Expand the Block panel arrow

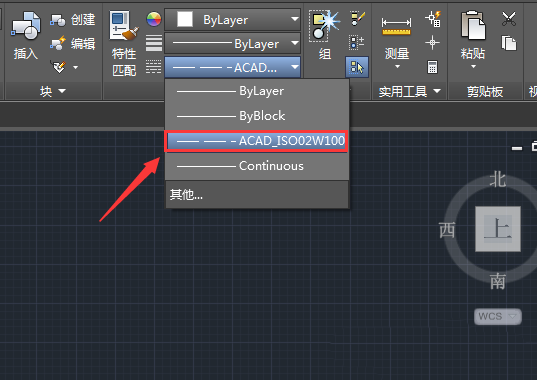coord(62,91)
